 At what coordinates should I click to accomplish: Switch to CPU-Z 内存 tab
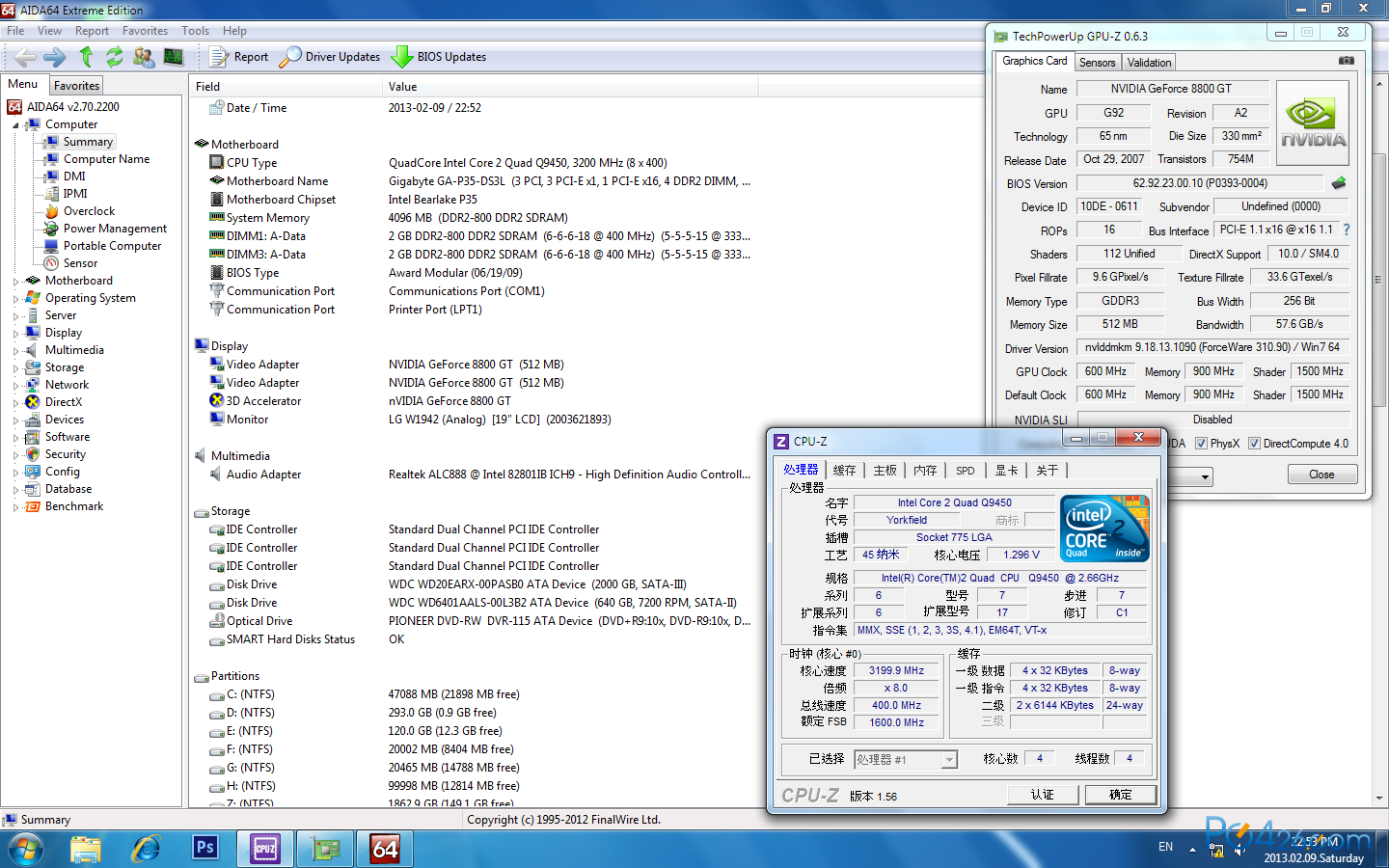[x=925, y=471]
